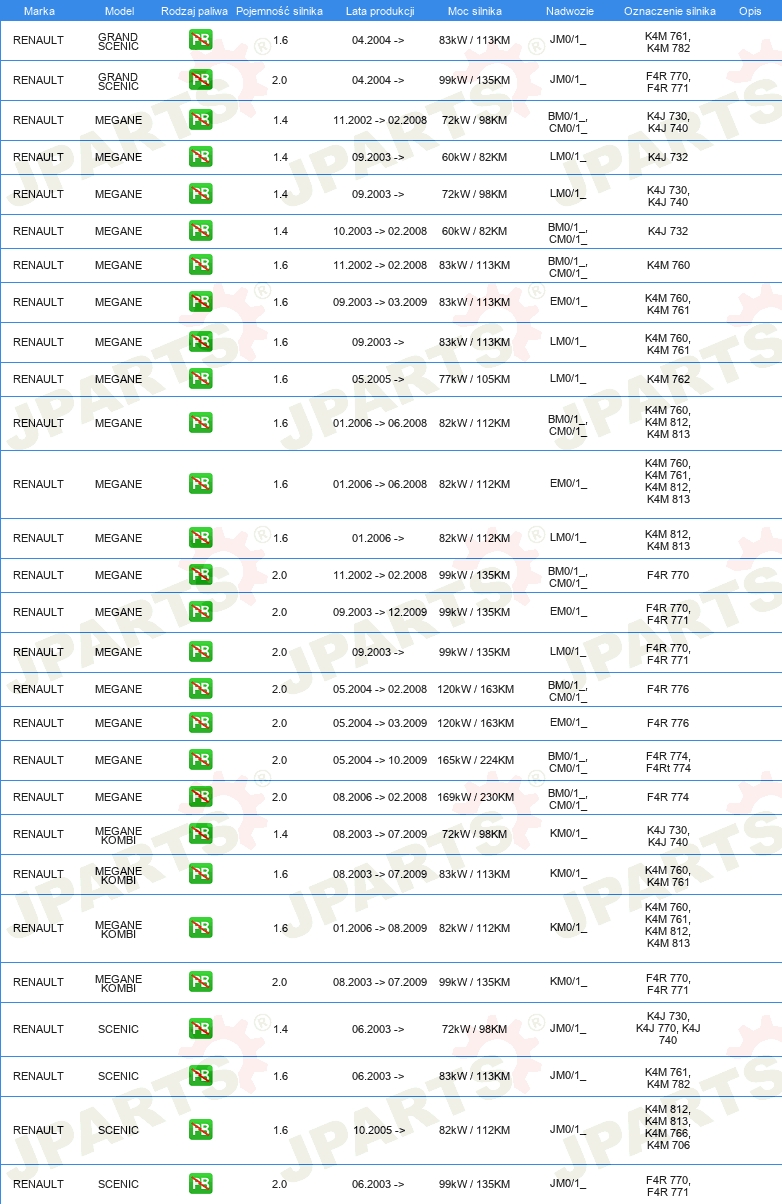This screenshot has width=782, height=1204.
Task: Click fuel icon in SCENIC 1.4 row
Action: 200,1029
